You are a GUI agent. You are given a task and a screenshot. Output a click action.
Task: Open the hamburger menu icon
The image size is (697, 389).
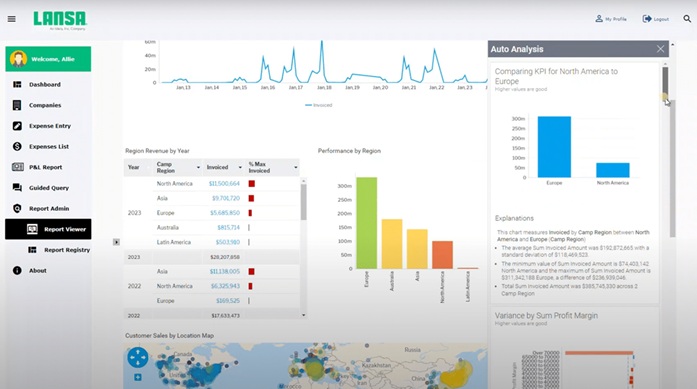[x=12, y=19]
